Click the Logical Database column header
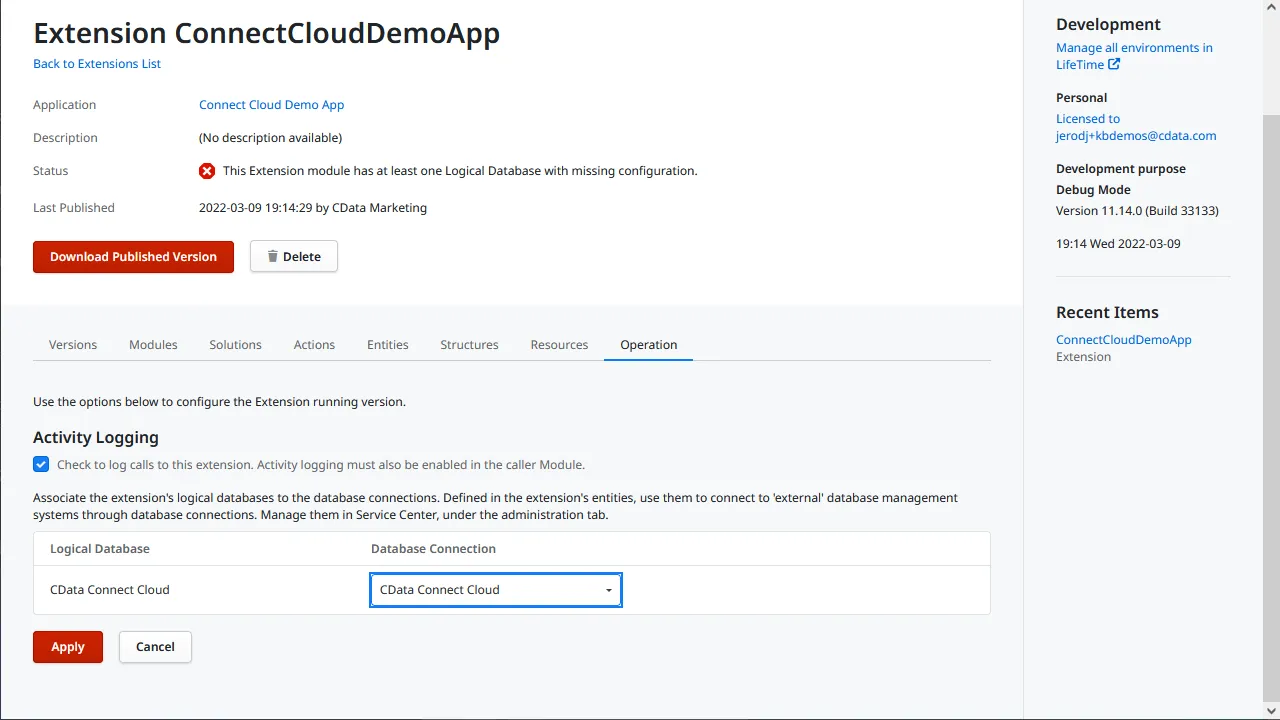The height and width of the screenshot is (720, 1280). point(100,549)
